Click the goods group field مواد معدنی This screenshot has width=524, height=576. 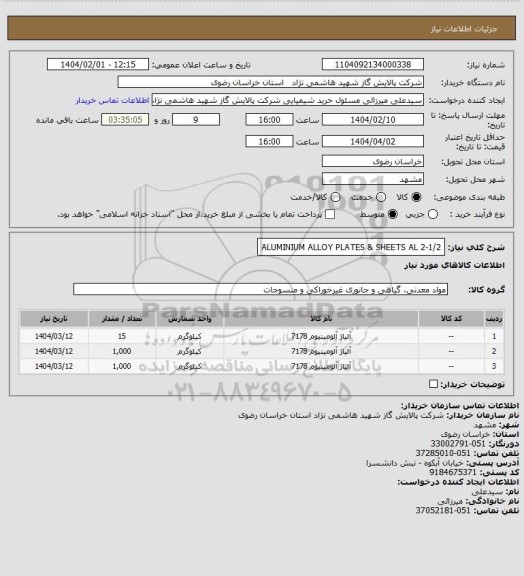[x=260, y=289]
